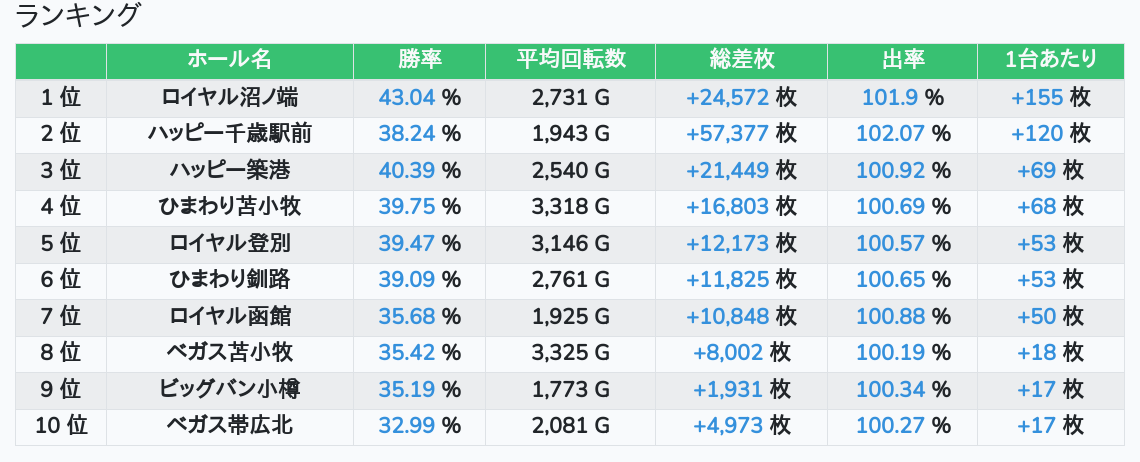Click ひまわり苫小牧 hall name
Viewport: 1140px width, 462px height.
click(229, 207)
